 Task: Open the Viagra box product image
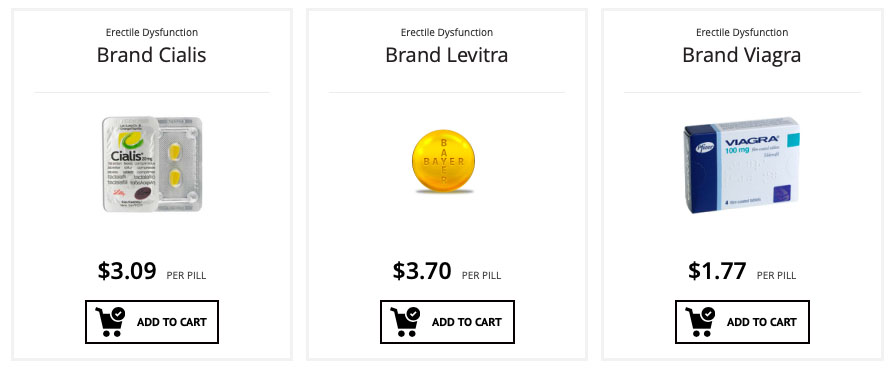[741, 165]
